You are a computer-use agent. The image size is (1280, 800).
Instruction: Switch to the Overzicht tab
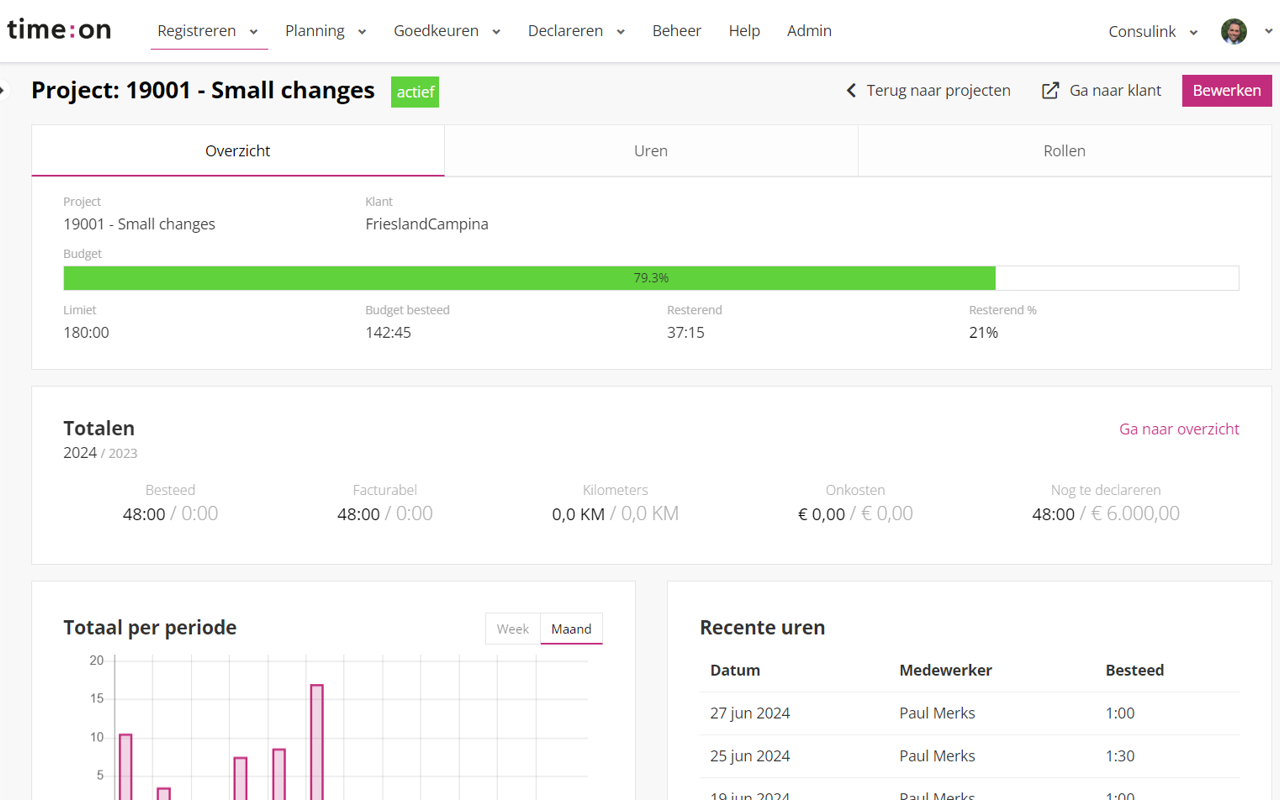(238, 151)
